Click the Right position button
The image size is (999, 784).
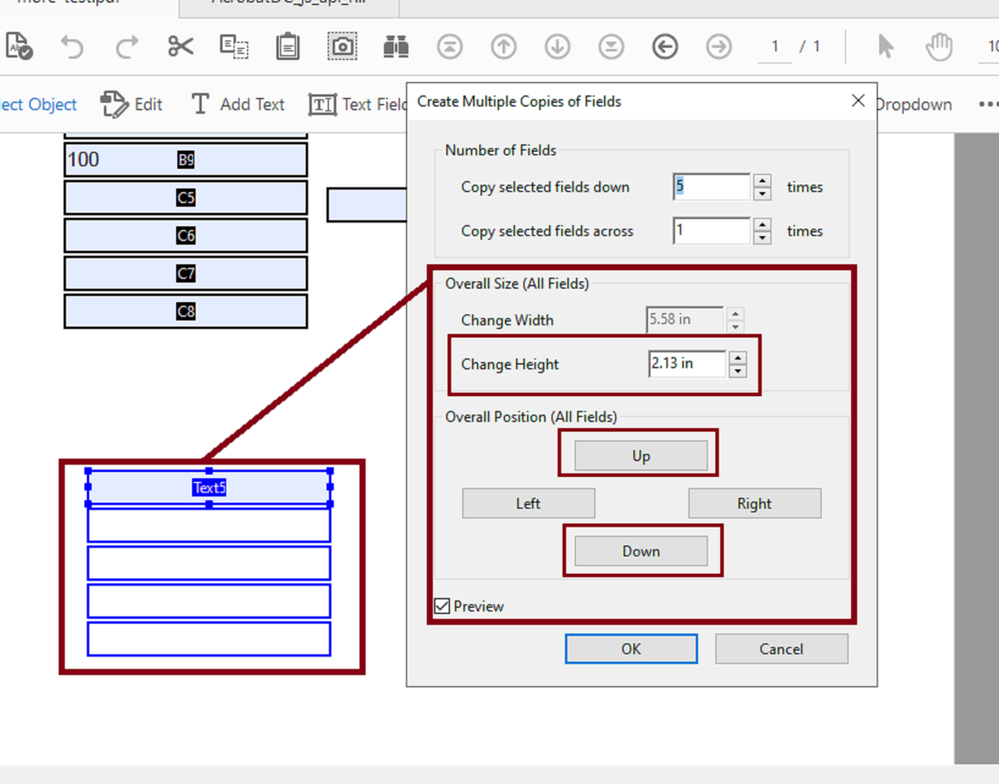[x=754, y=504]
